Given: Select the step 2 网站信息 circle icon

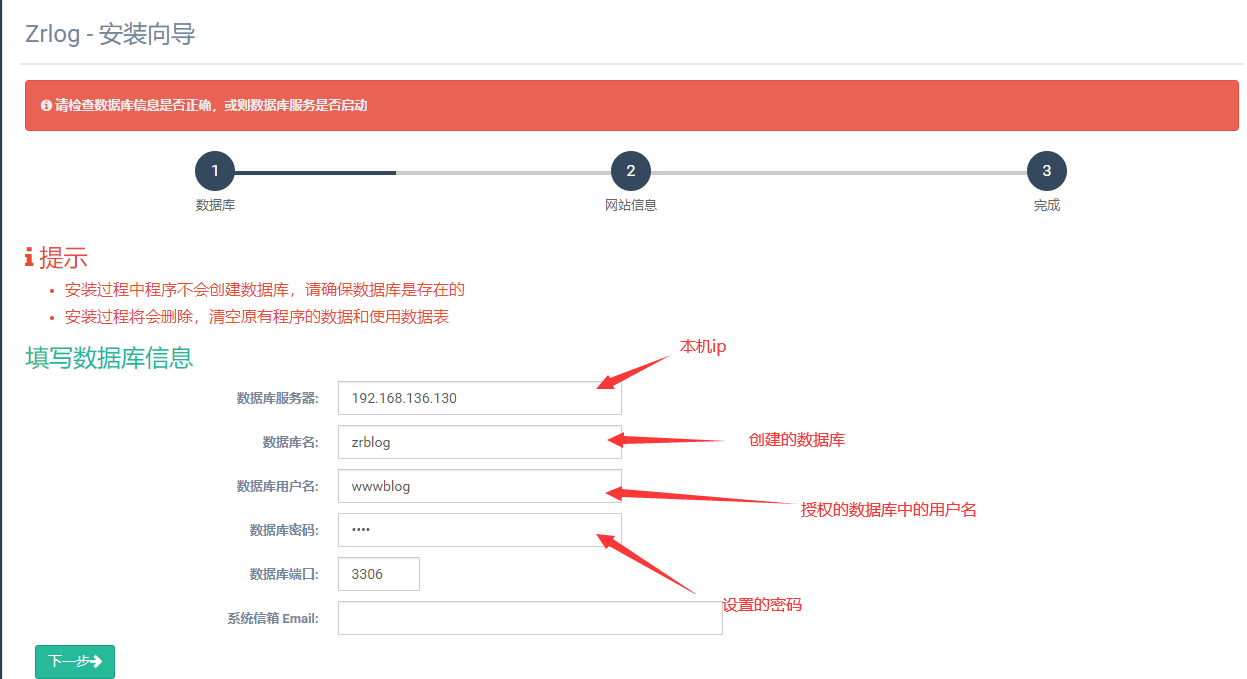Looking at the screenshot, I should [631, 170].
